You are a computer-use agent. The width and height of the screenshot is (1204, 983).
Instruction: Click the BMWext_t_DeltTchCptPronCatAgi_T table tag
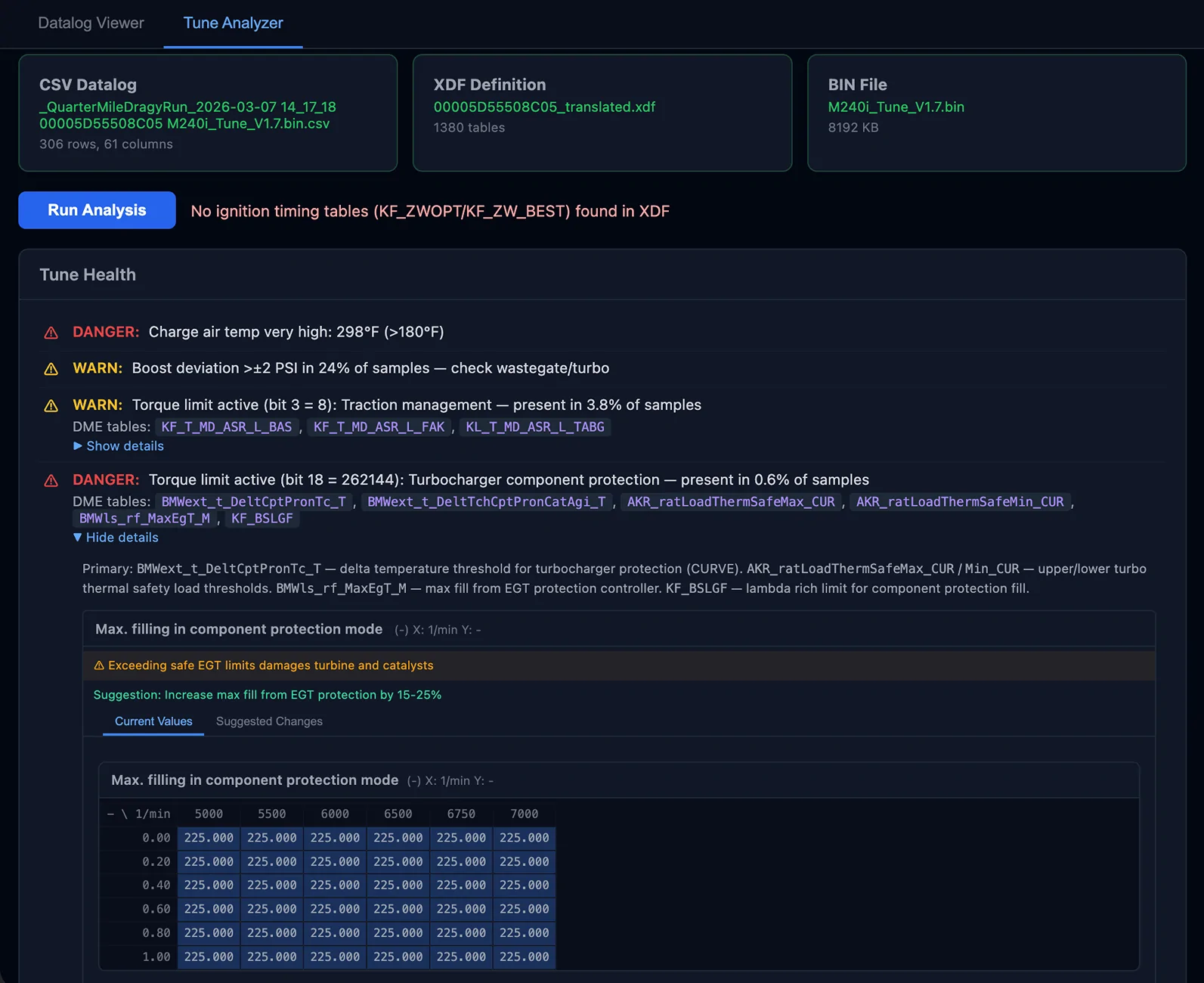click(487, 502)
